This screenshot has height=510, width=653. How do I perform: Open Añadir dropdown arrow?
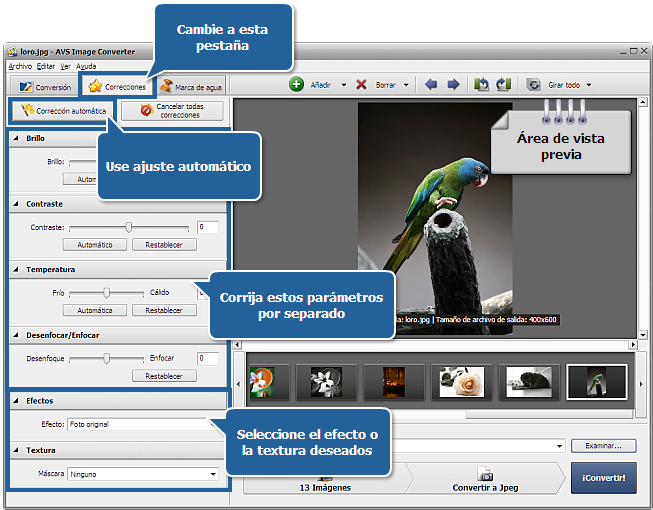coord(344,85)
